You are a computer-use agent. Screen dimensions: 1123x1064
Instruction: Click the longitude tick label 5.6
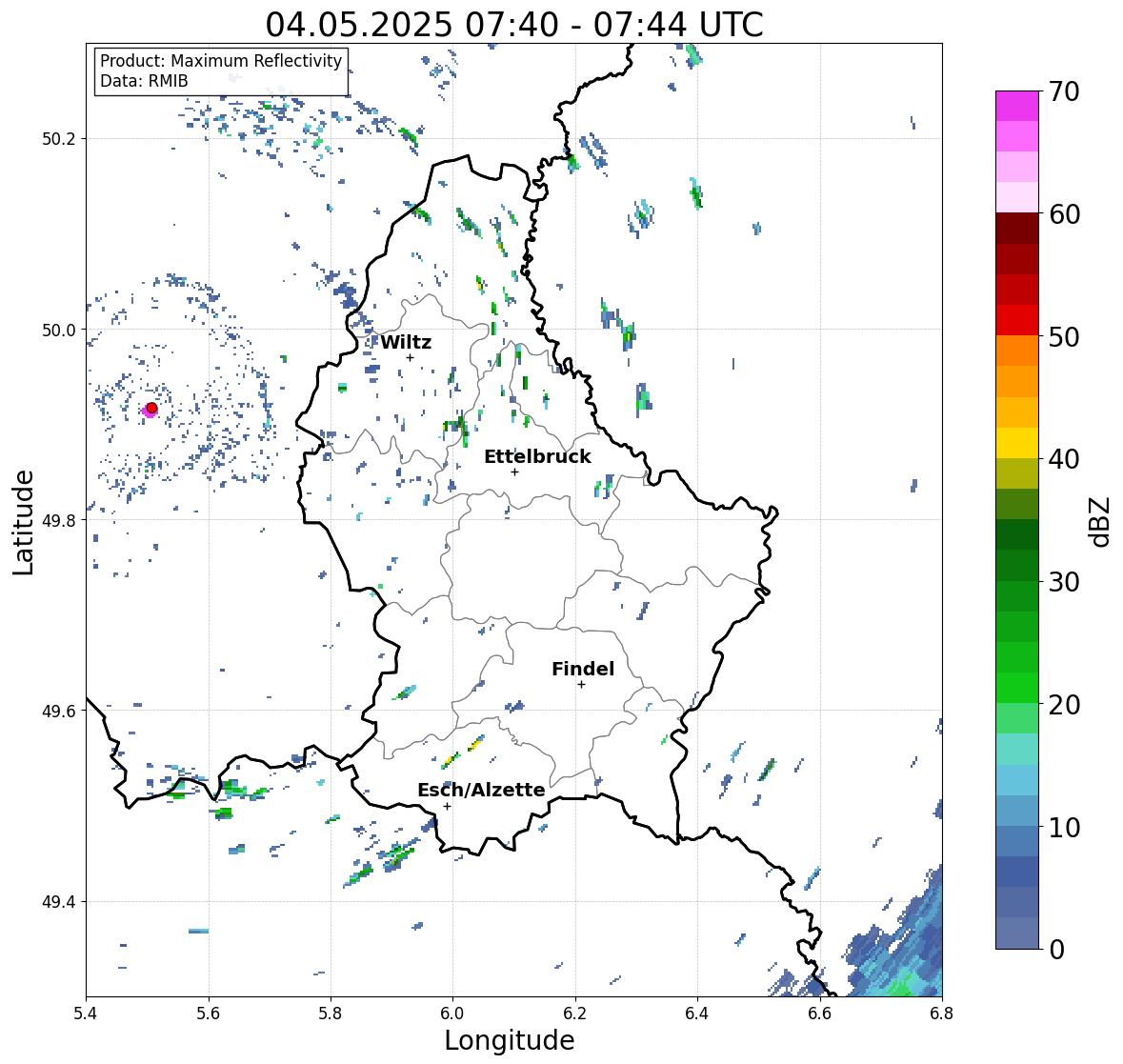tap(209, 1013)
